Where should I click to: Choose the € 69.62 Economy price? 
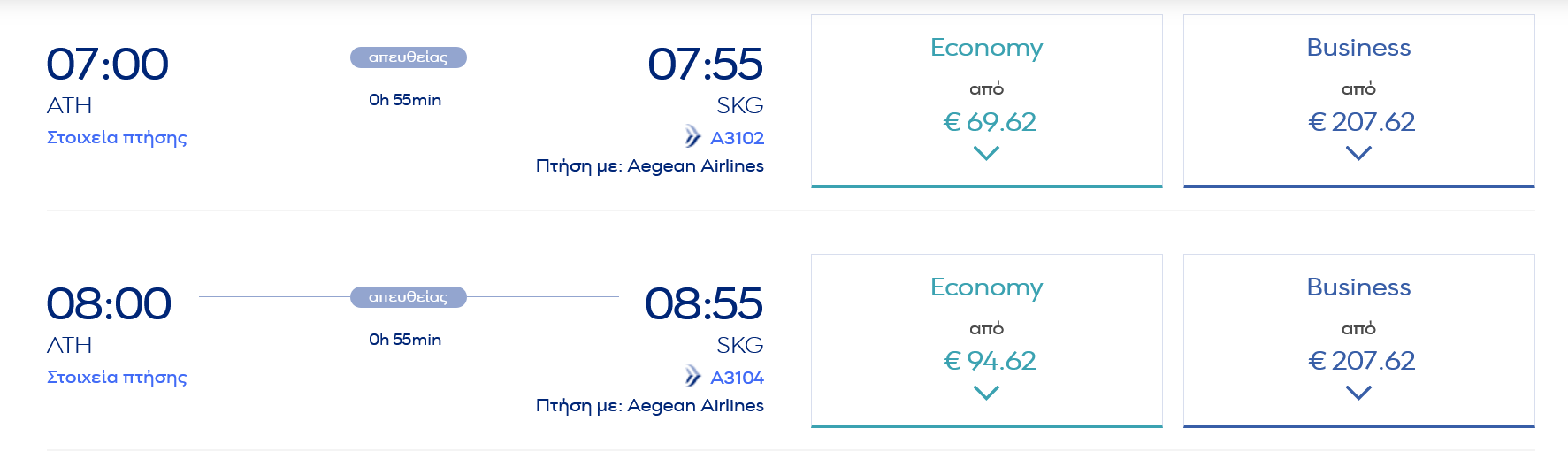point(990,121)
